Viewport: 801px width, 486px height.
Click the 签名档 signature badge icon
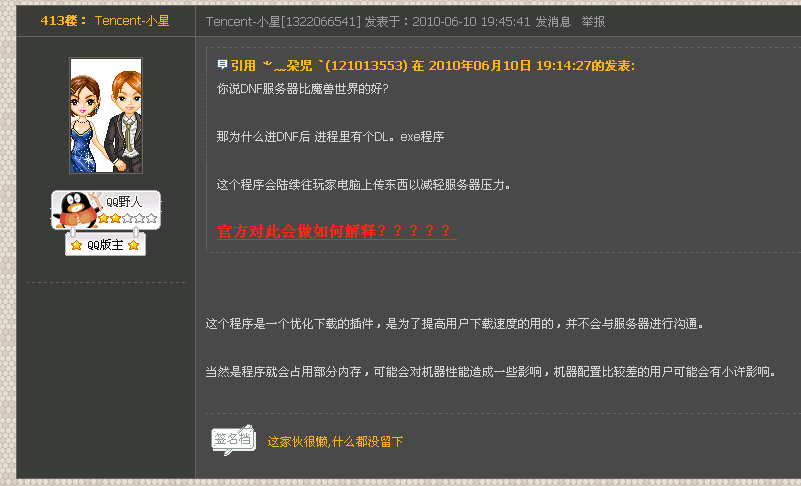coord(233,439)
